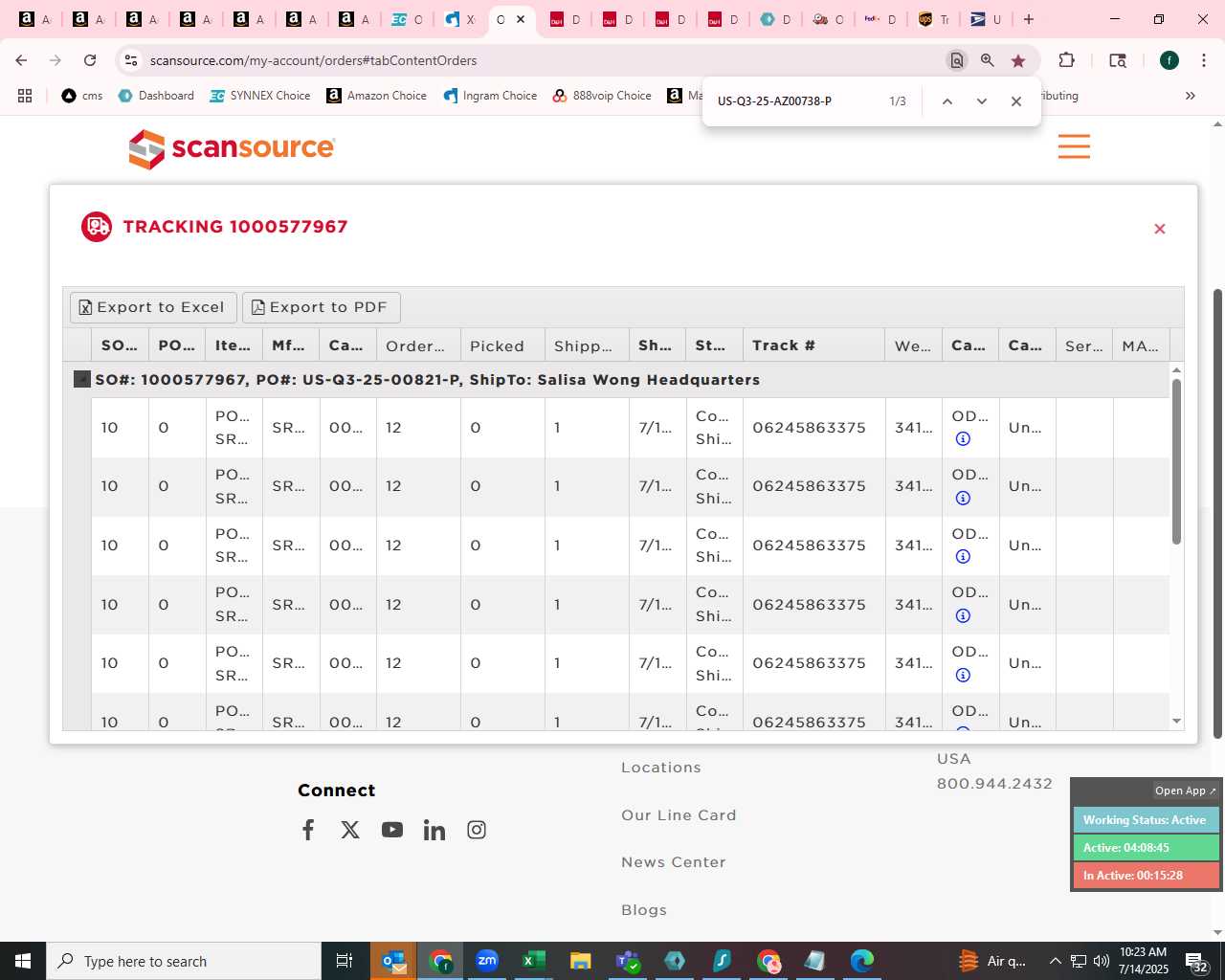Sort by the Track # column header

[x=814, y=345]
